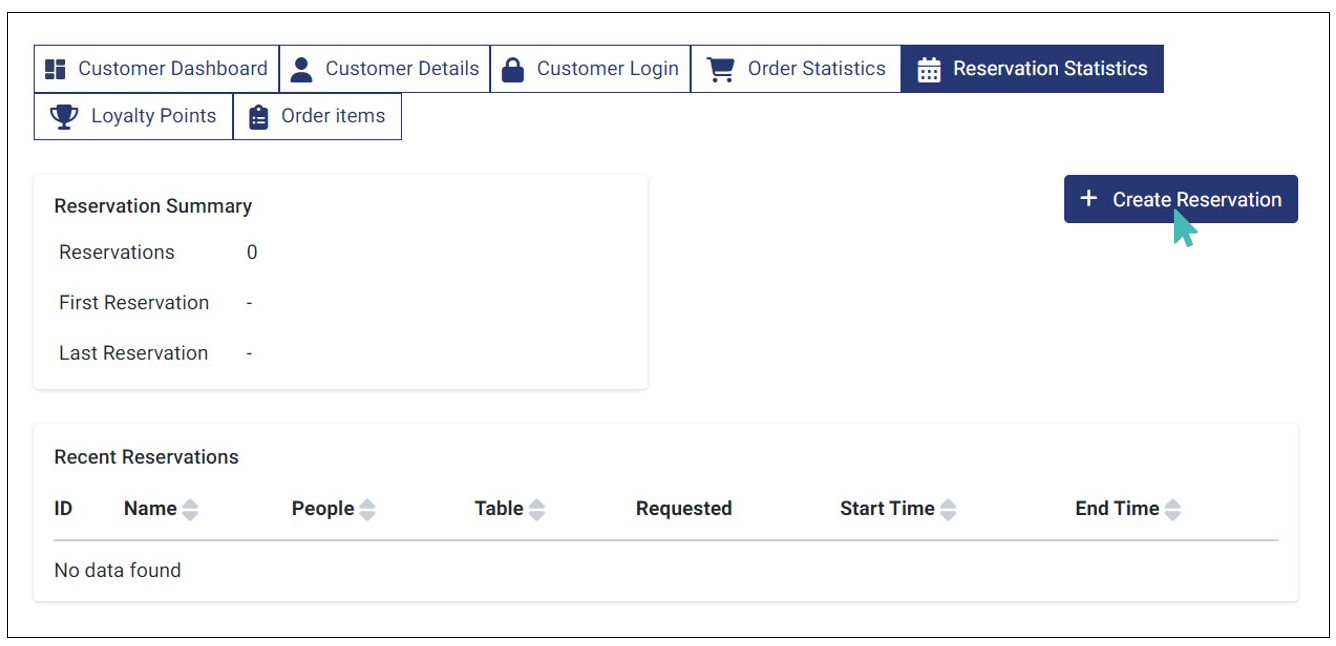Click the 'No data found' message

pyautogui.click(x=118, y=570)
